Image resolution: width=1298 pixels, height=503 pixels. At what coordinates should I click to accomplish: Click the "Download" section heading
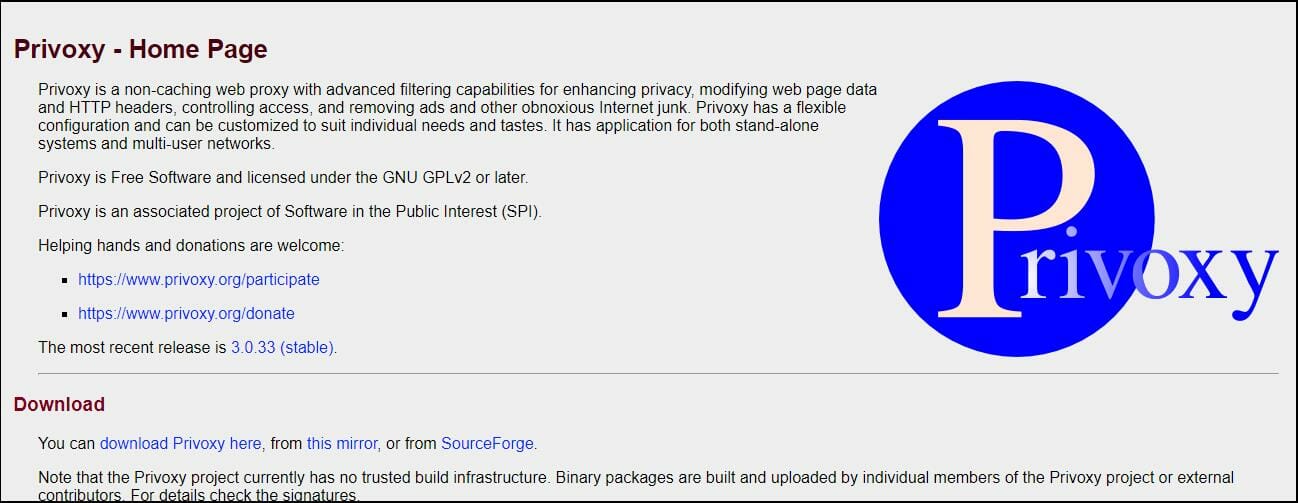(59, 404)
